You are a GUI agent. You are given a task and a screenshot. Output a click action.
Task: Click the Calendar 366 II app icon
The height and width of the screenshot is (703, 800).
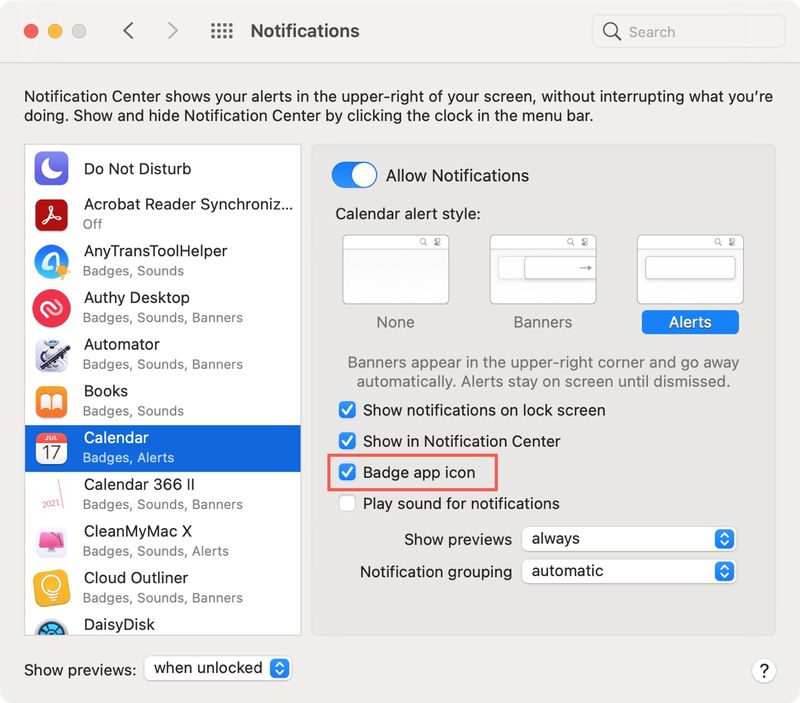point(51,495)
